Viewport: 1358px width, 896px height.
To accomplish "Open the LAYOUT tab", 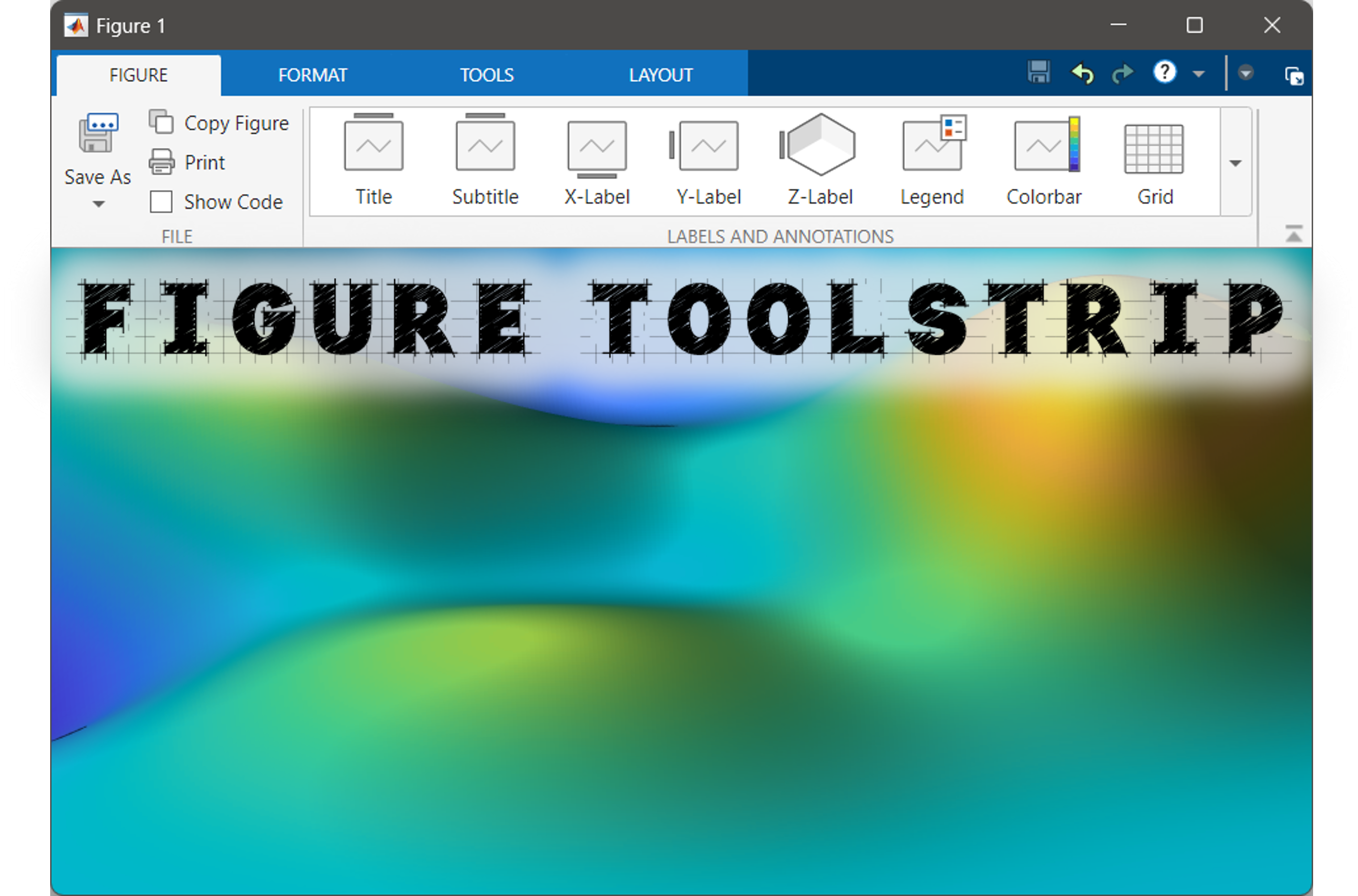I will click(x=660, y=75).
